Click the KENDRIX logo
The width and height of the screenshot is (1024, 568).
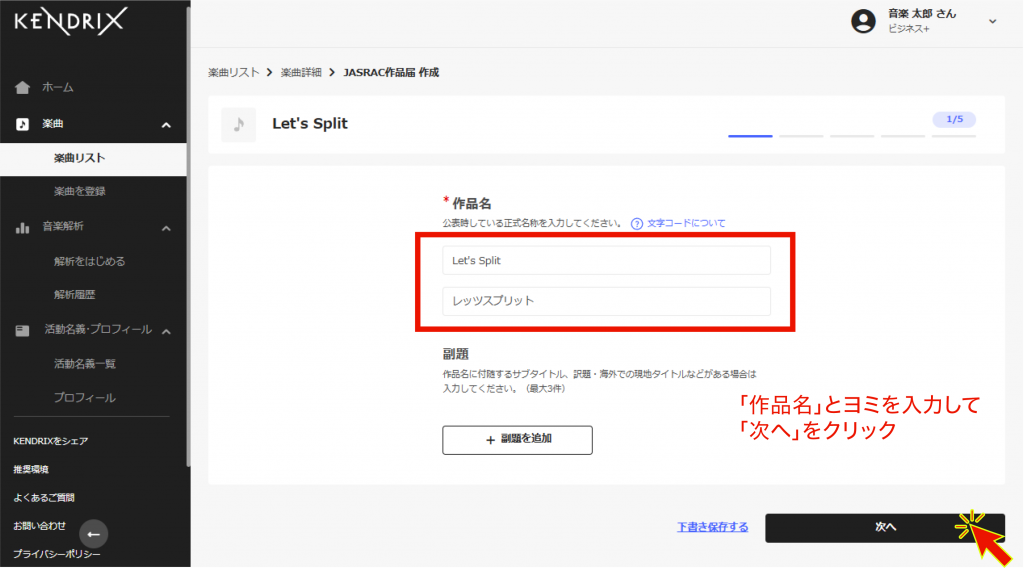[70, 22]
